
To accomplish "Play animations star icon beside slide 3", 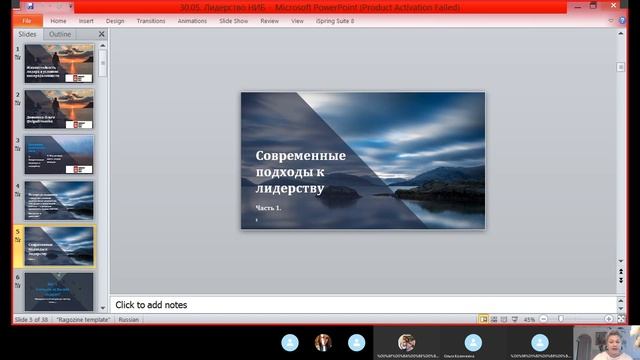I will [18, 149].
